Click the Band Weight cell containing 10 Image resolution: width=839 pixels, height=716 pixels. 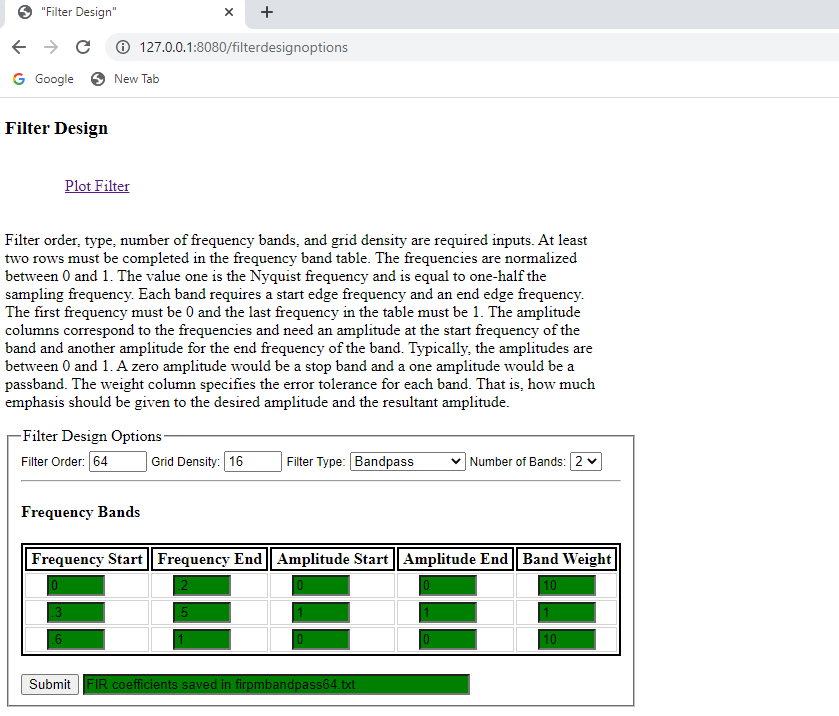coord(567,584)
